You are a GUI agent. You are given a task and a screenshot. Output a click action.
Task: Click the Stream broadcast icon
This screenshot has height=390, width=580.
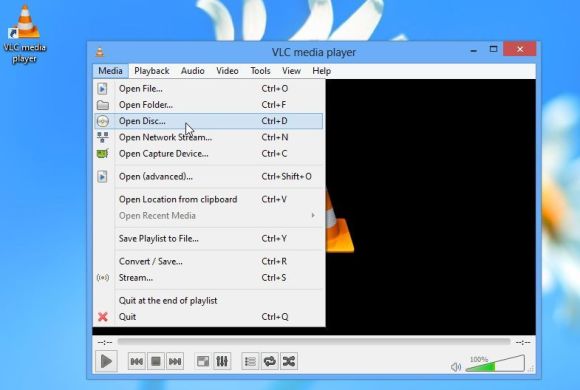click(x=102, y=278)
